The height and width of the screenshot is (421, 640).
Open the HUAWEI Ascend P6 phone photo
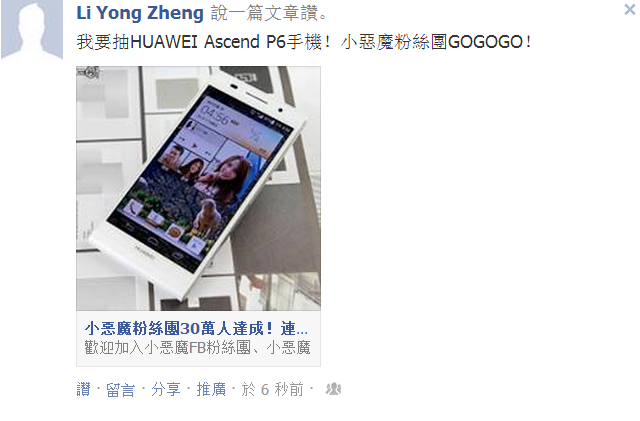[x=198, y=188]
